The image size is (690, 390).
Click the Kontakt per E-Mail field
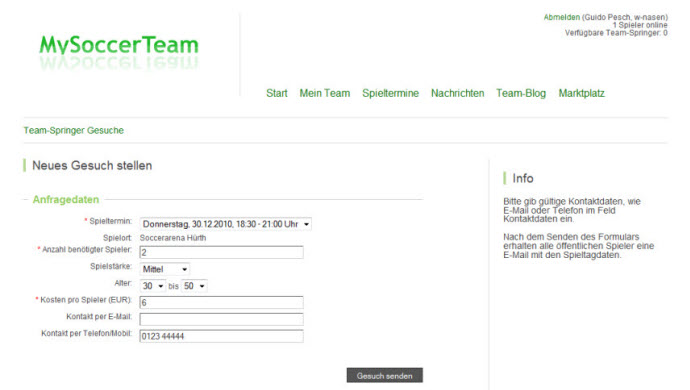point(221,319)
